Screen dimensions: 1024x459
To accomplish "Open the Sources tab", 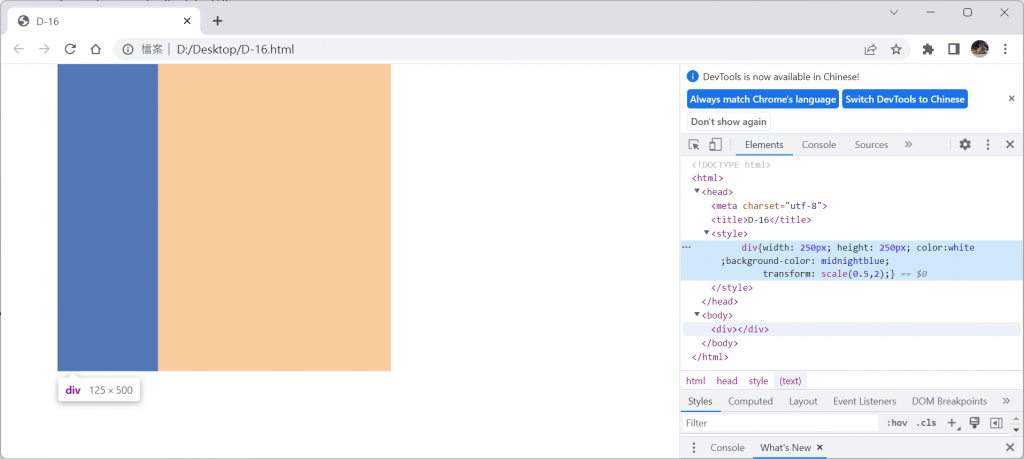I will tap(871, 145).
